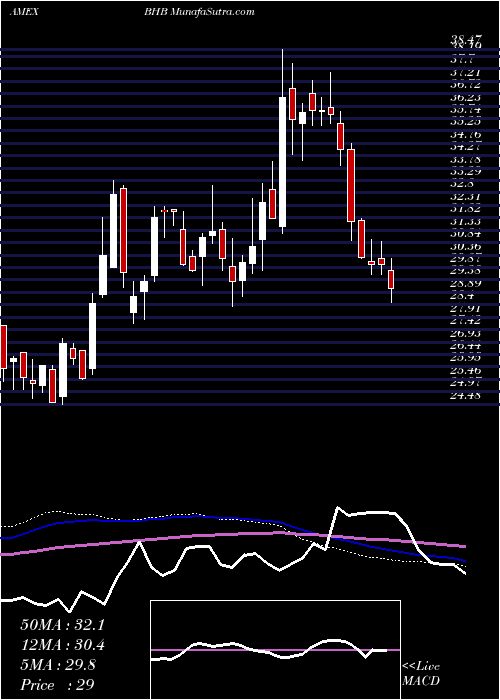Click the 50MA : 32.1 value

point(62,625)
